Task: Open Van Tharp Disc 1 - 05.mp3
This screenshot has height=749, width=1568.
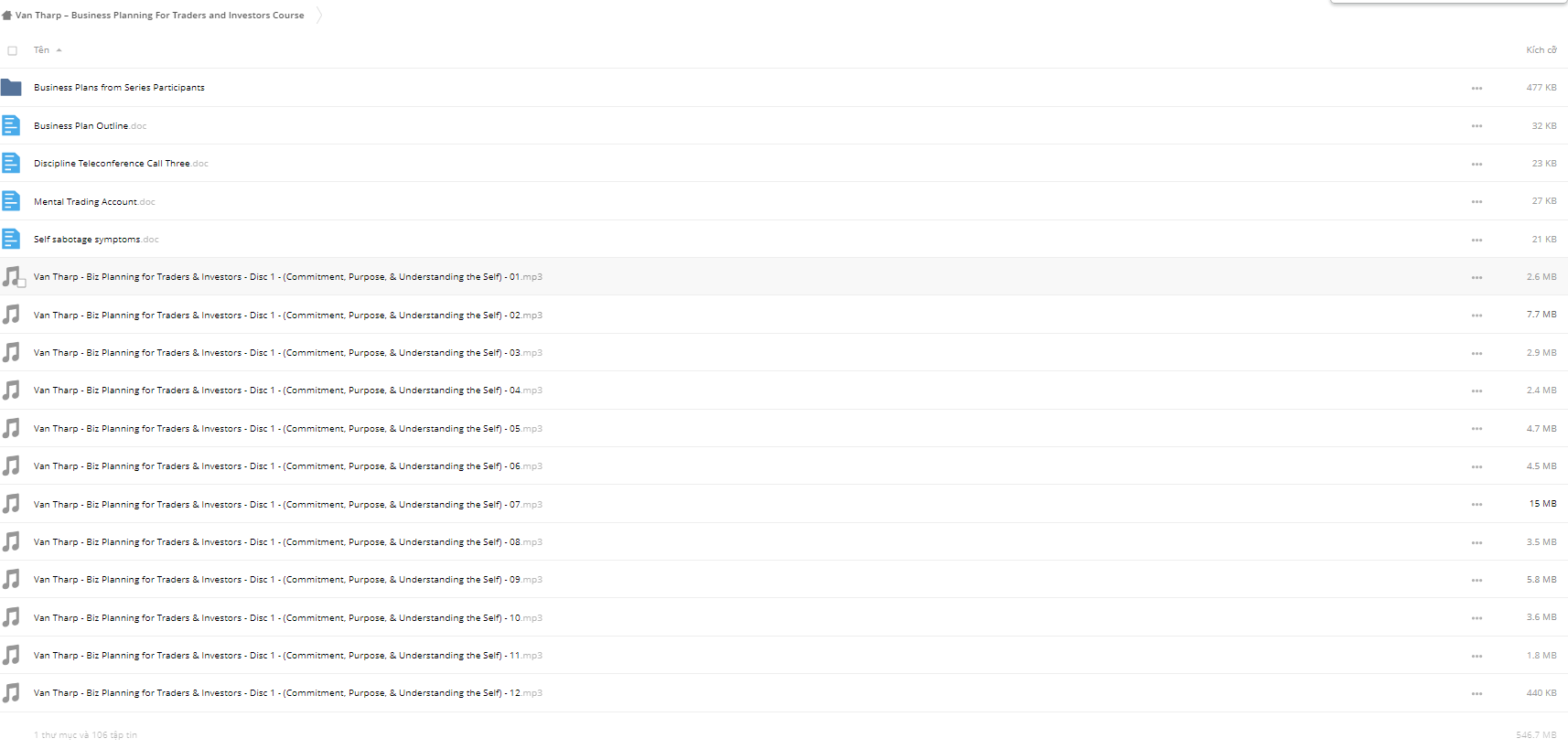Action: [287, 429]
